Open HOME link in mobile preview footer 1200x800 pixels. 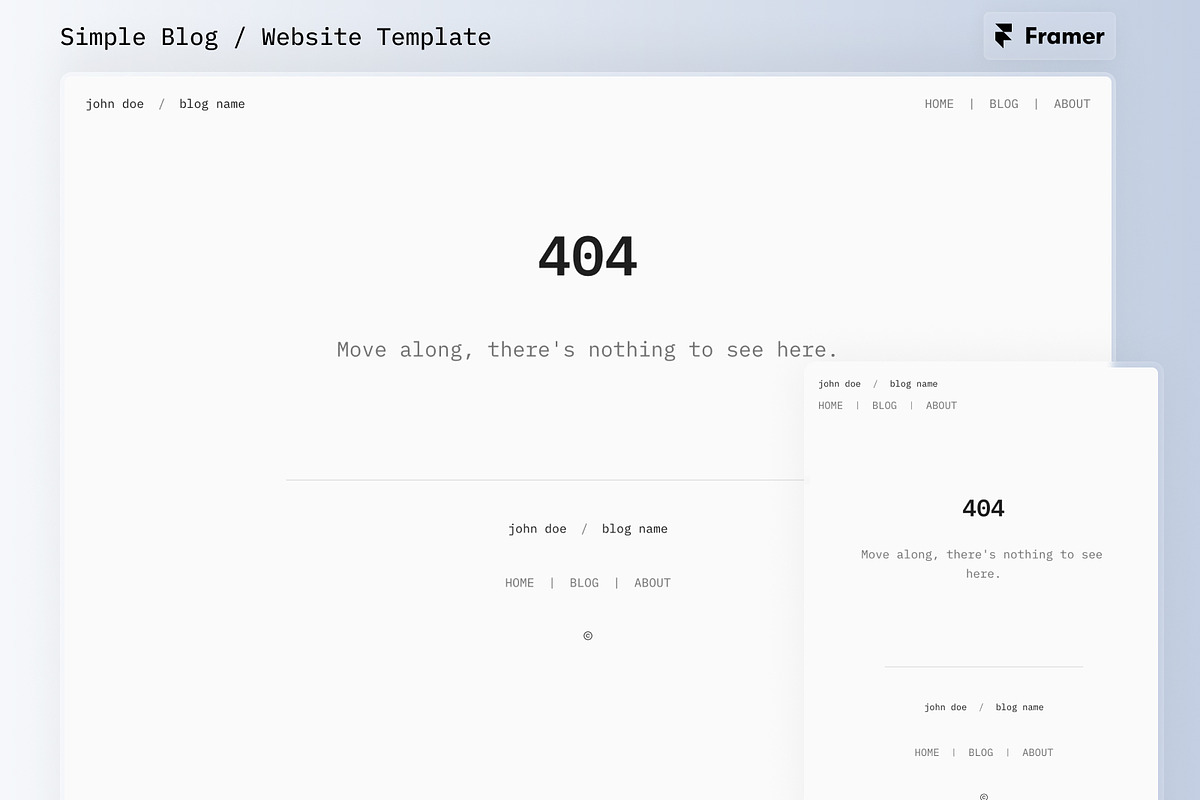927,753
